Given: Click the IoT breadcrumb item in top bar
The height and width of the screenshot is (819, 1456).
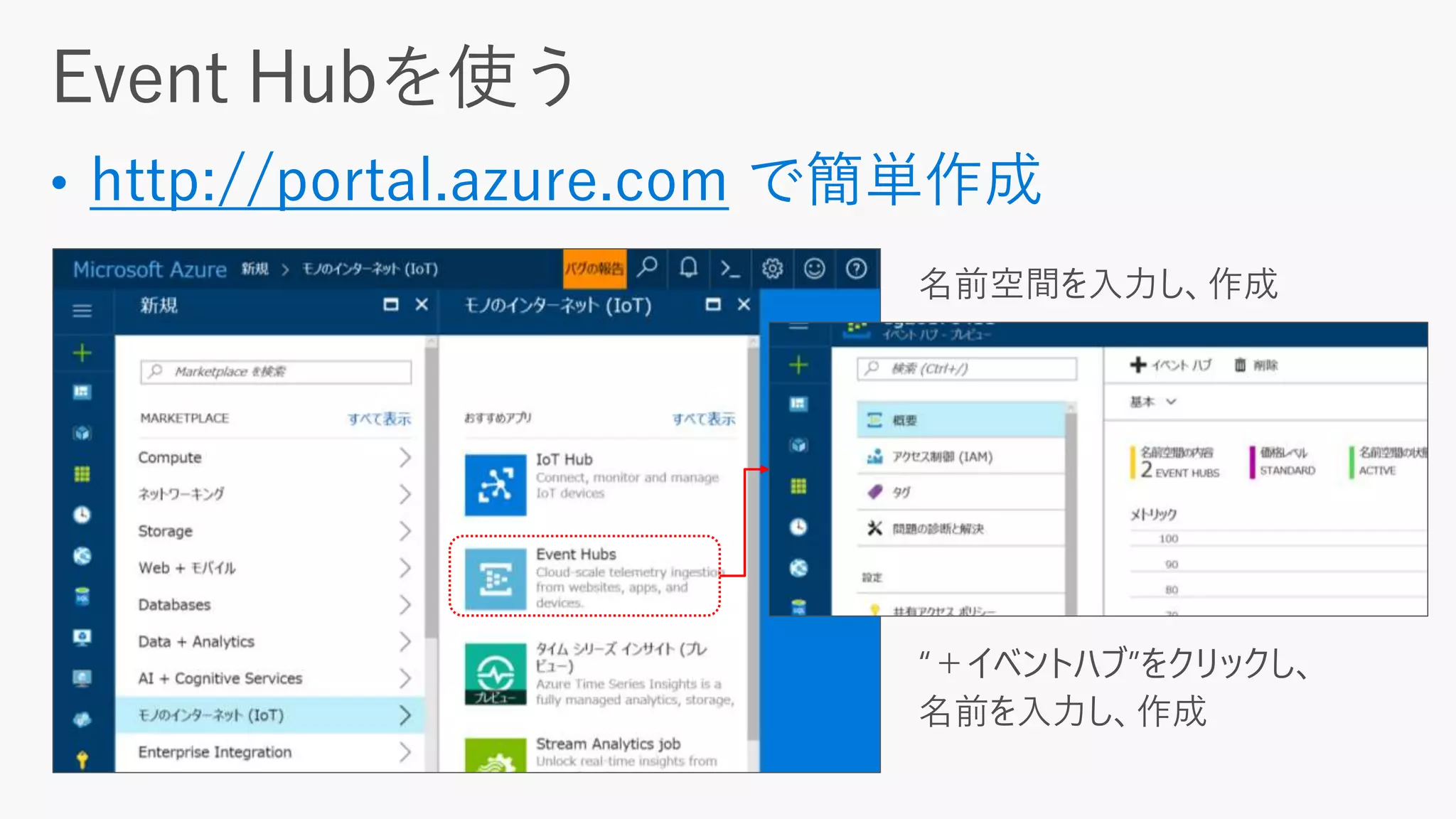Looking at the screenshot, I should pos(370,269).
